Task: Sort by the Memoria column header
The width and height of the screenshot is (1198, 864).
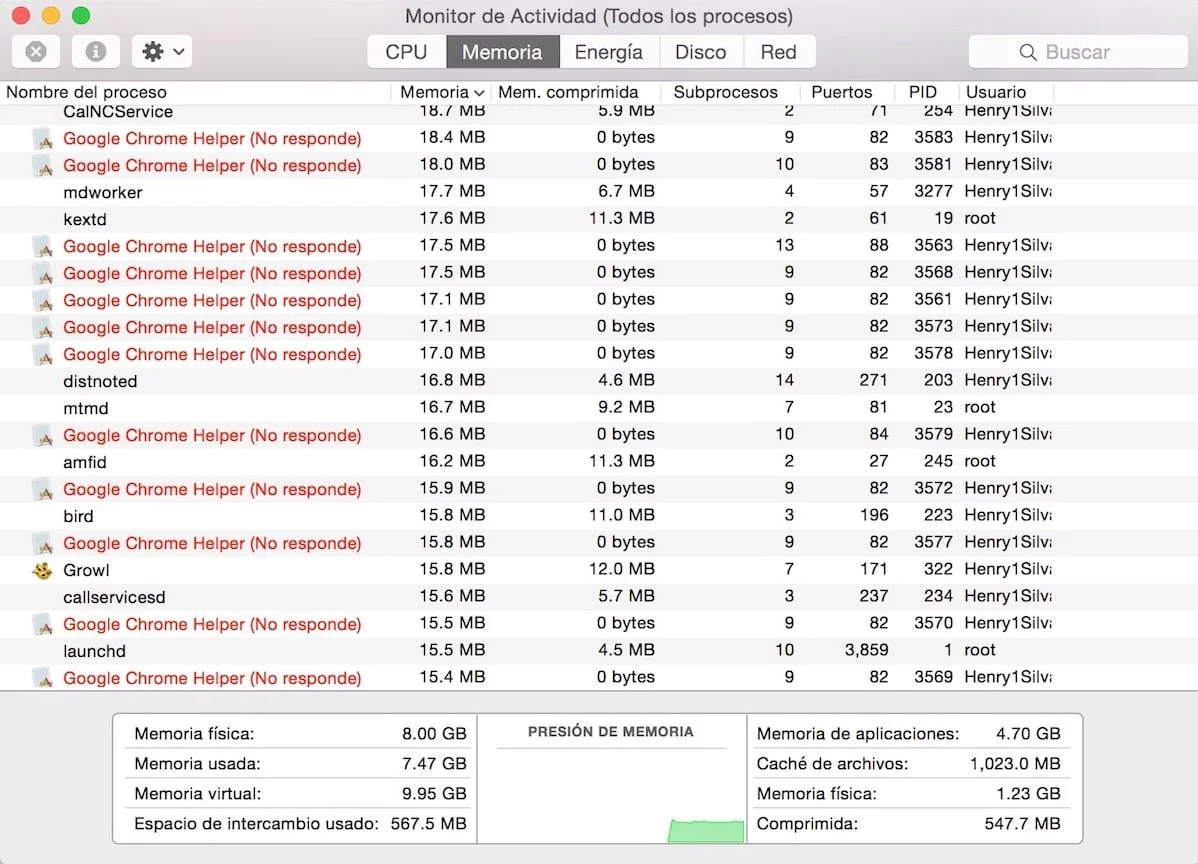Action: pyautogui.click(x=442, y=92)
